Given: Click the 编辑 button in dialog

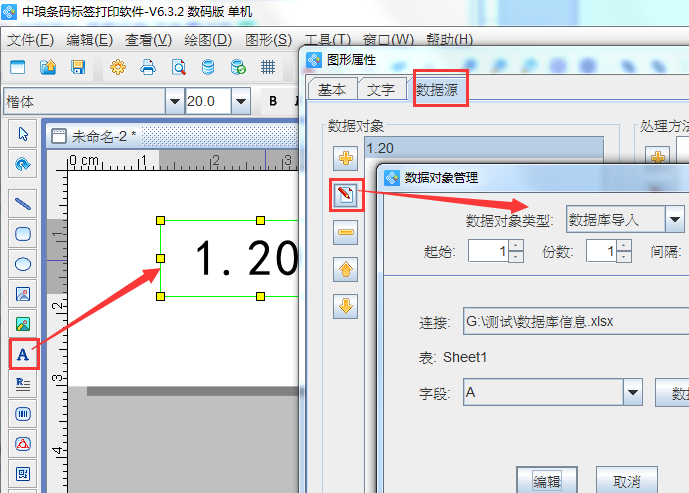Looking at the screenshot, I should pyautogui.click(x=547, y=480).
